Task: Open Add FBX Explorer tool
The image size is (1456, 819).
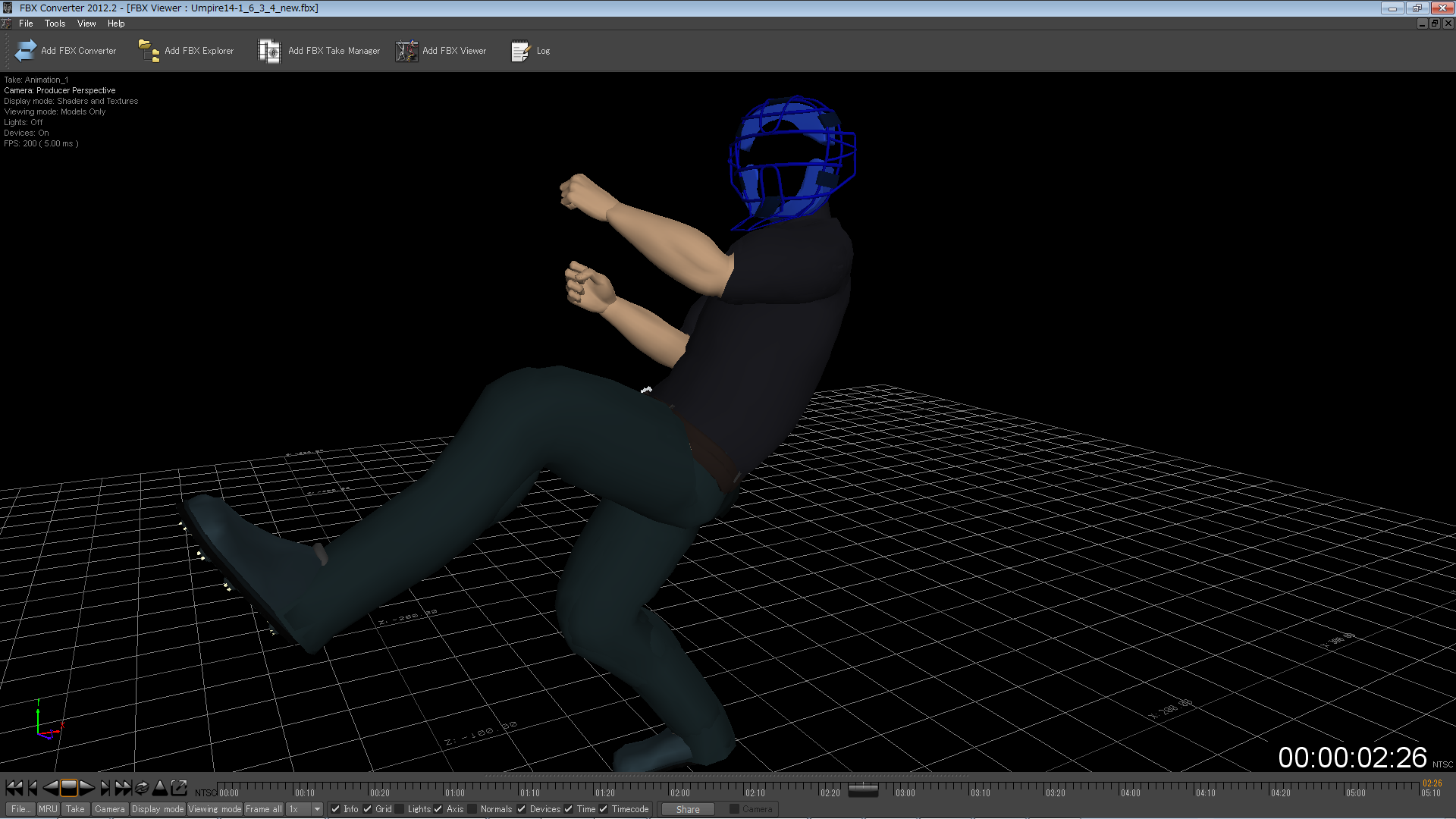Action: (187, 51)
